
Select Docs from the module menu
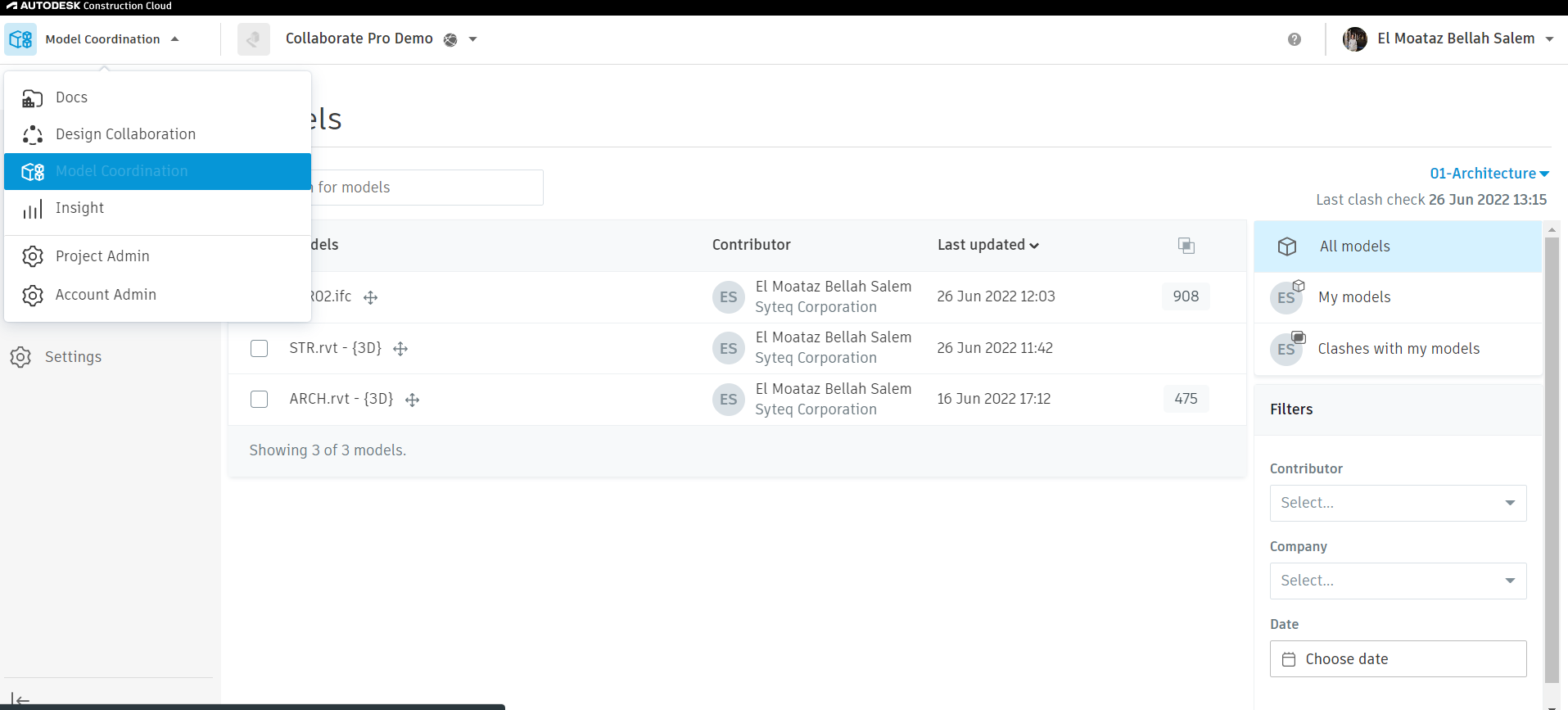pos(157,97)
